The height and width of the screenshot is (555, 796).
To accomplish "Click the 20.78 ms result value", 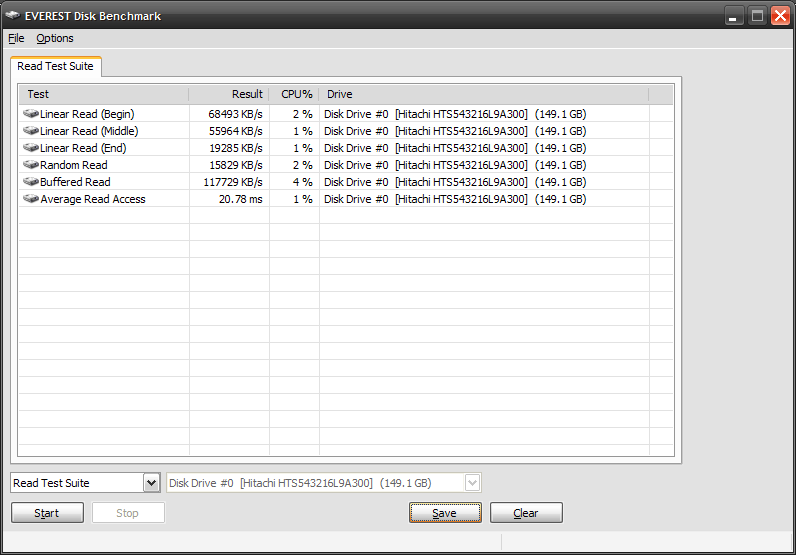I will click(x=241, y=199).
